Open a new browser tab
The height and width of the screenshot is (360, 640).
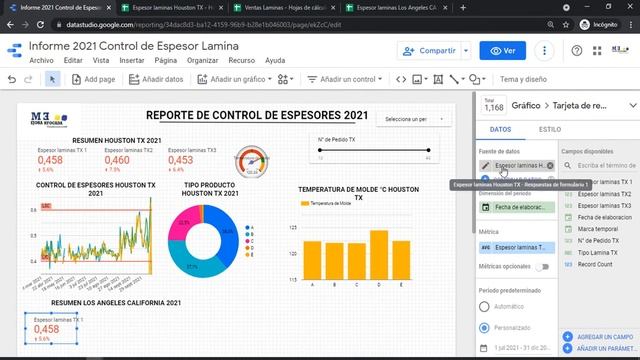click(x=463, y=8)
